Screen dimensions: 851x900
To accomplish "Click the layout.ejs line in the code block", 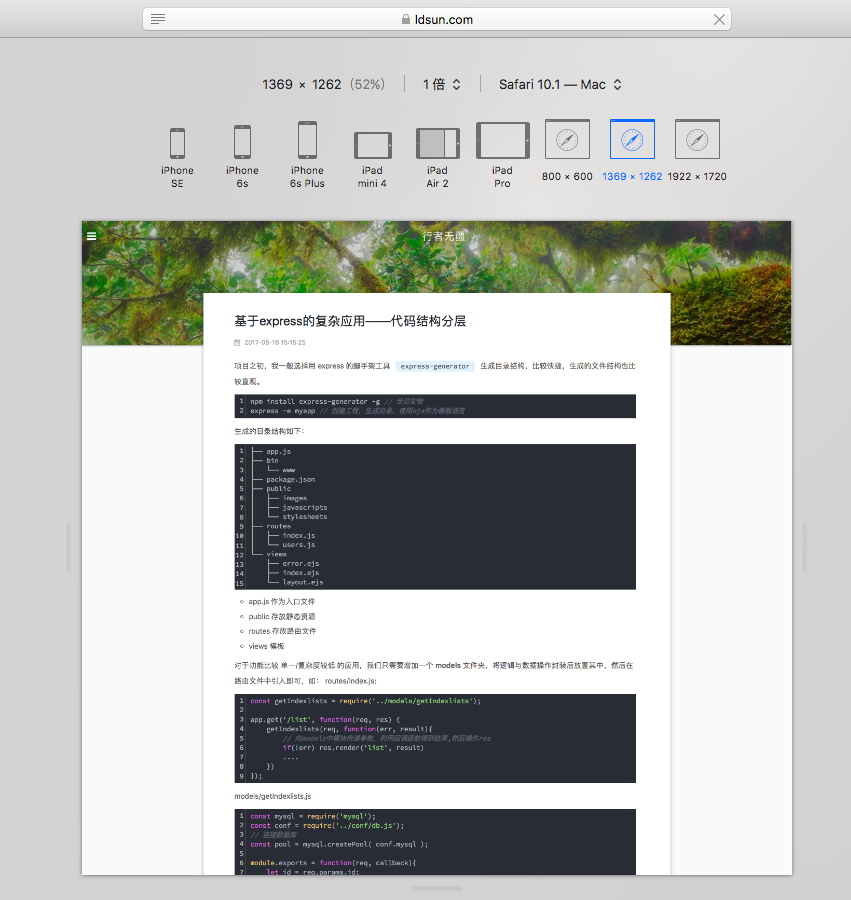I will 302,582.
